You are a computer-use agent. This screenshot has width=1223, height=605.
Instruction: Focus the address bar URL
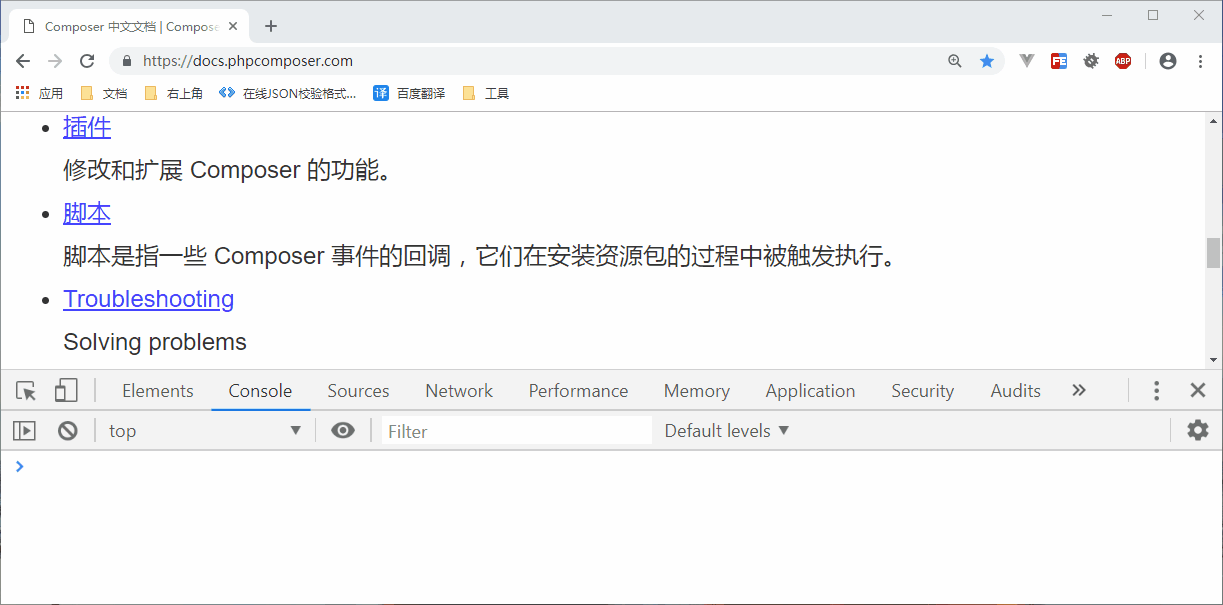click(x=248, y=61)
